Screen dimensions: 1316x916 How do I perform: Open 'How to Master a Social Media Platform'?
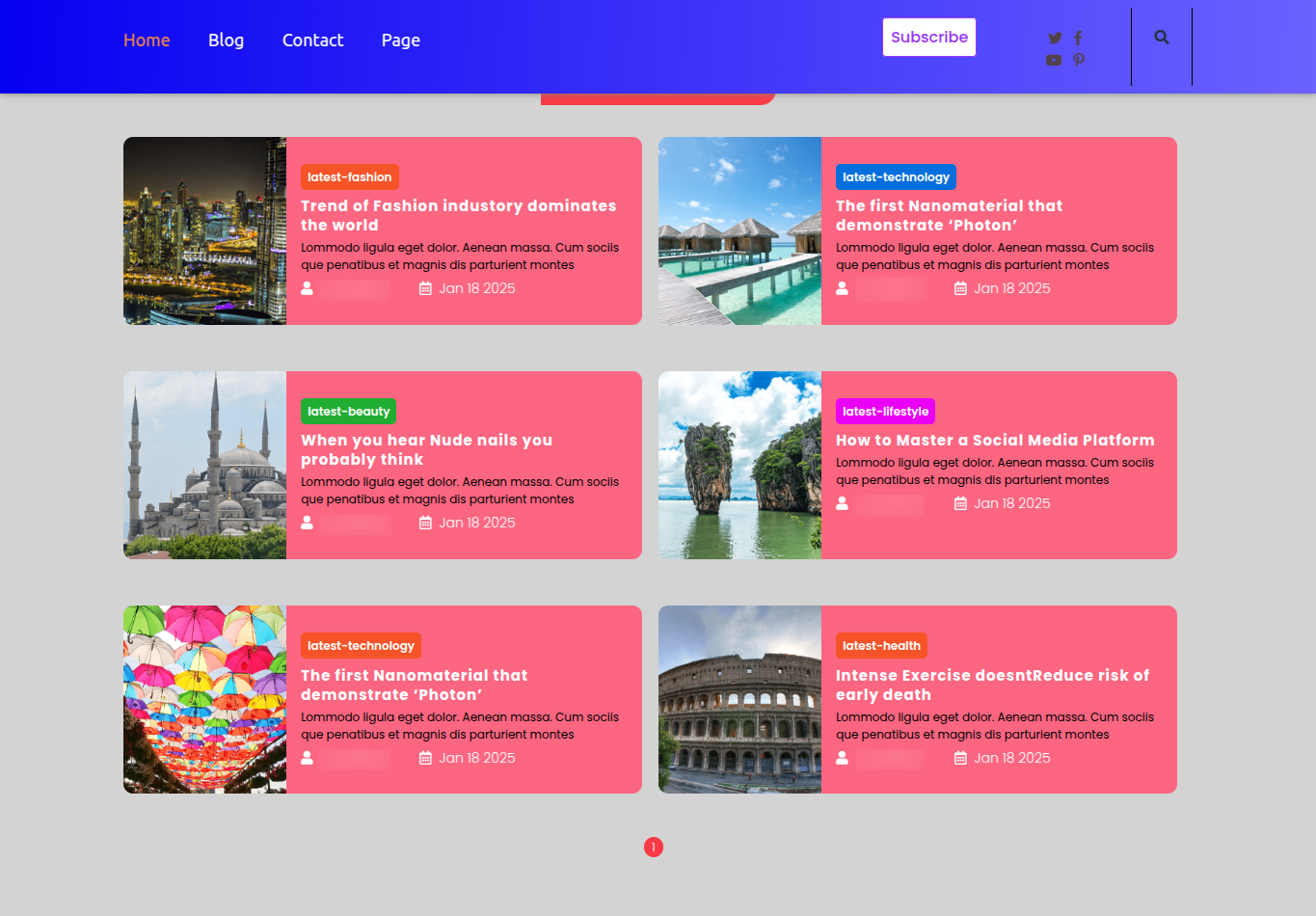[x=994, y=441]
